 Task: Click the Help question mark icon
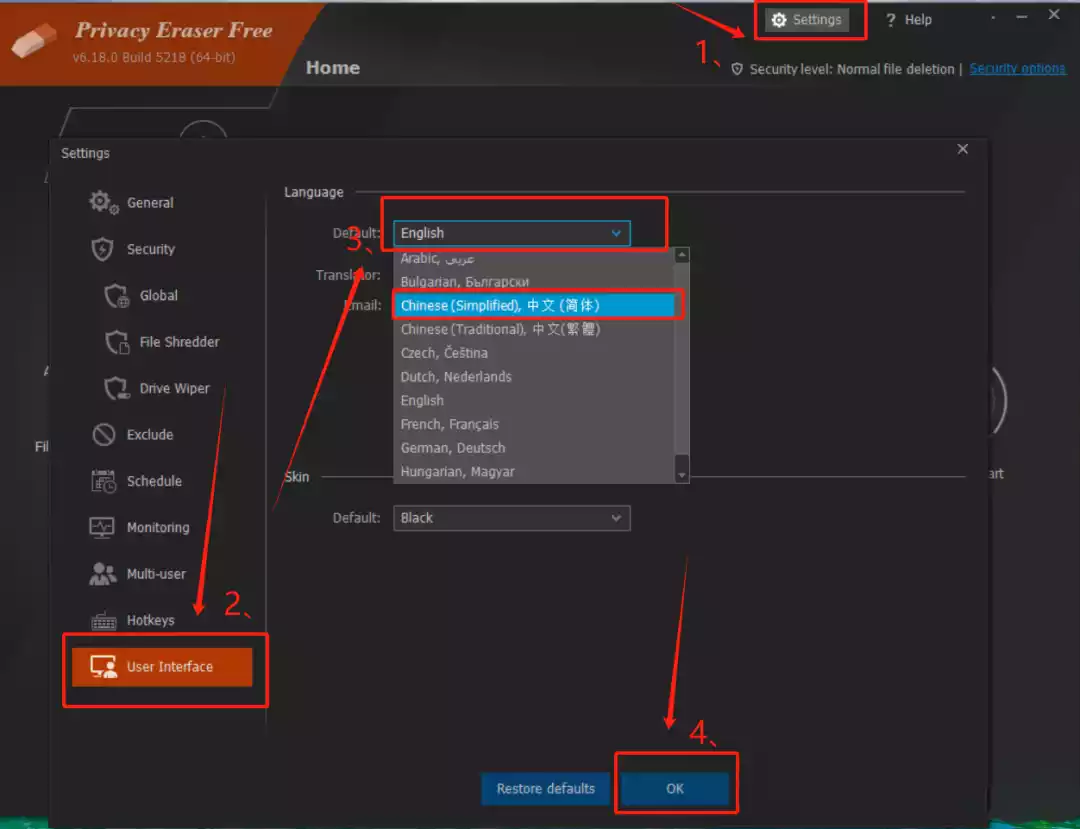891,21
